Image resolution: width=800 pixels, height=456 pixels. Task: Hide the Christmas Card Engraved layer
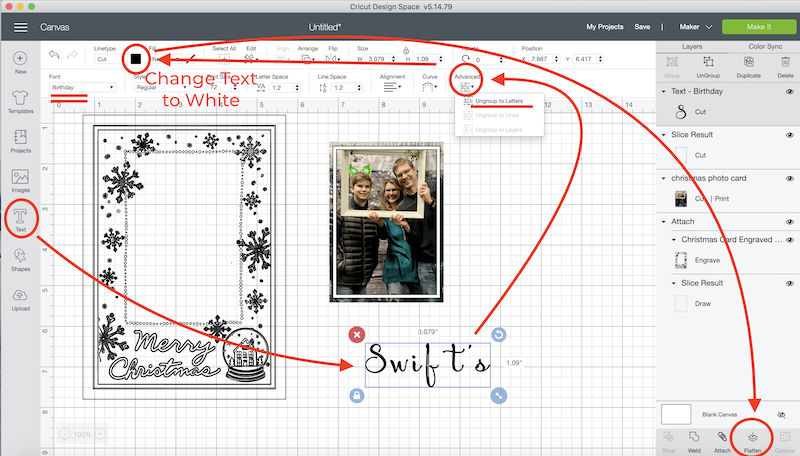point(789,240)
